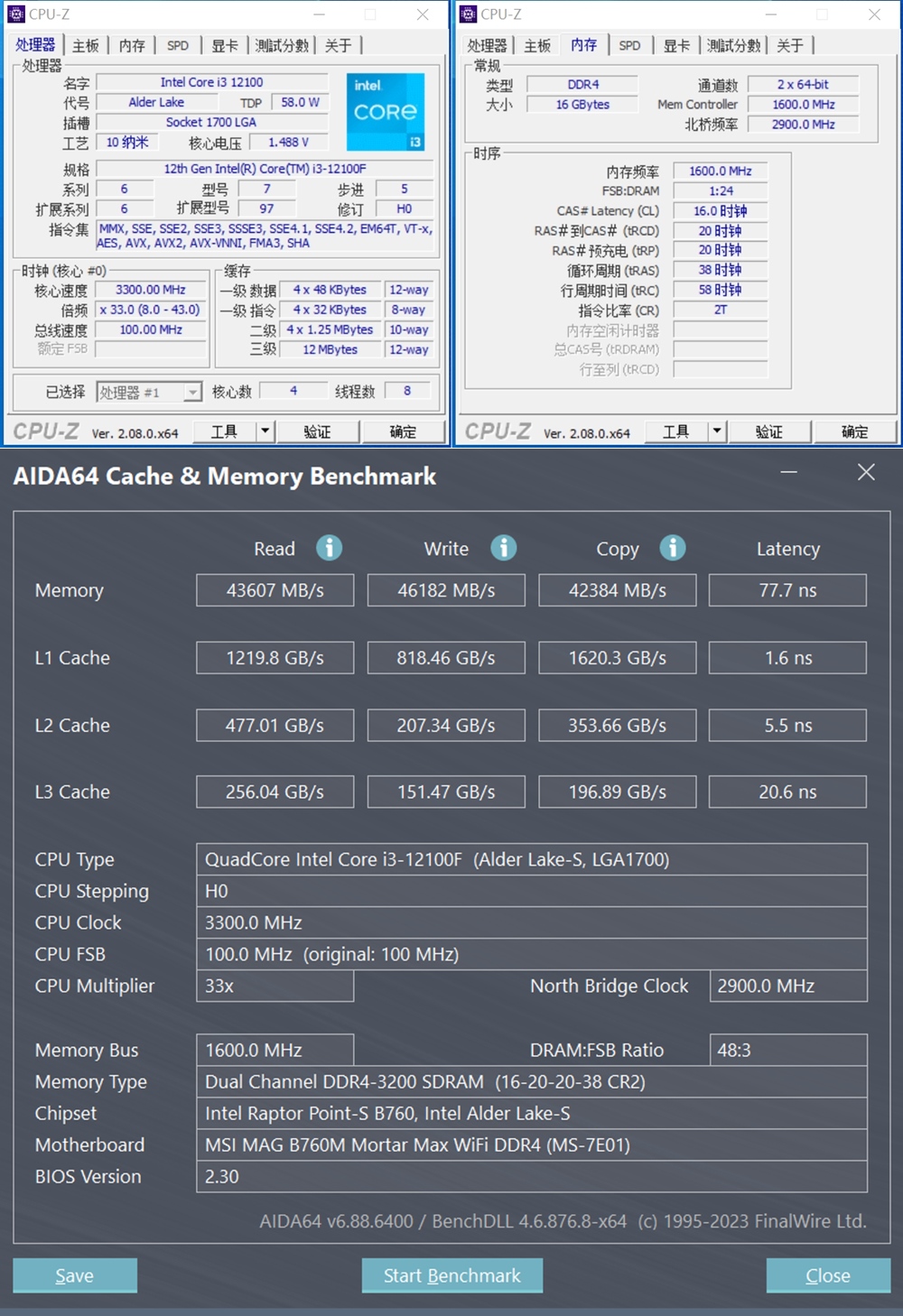
Task: Open the 处理器 #1 selection dropdown
Action: coord(149,392)
